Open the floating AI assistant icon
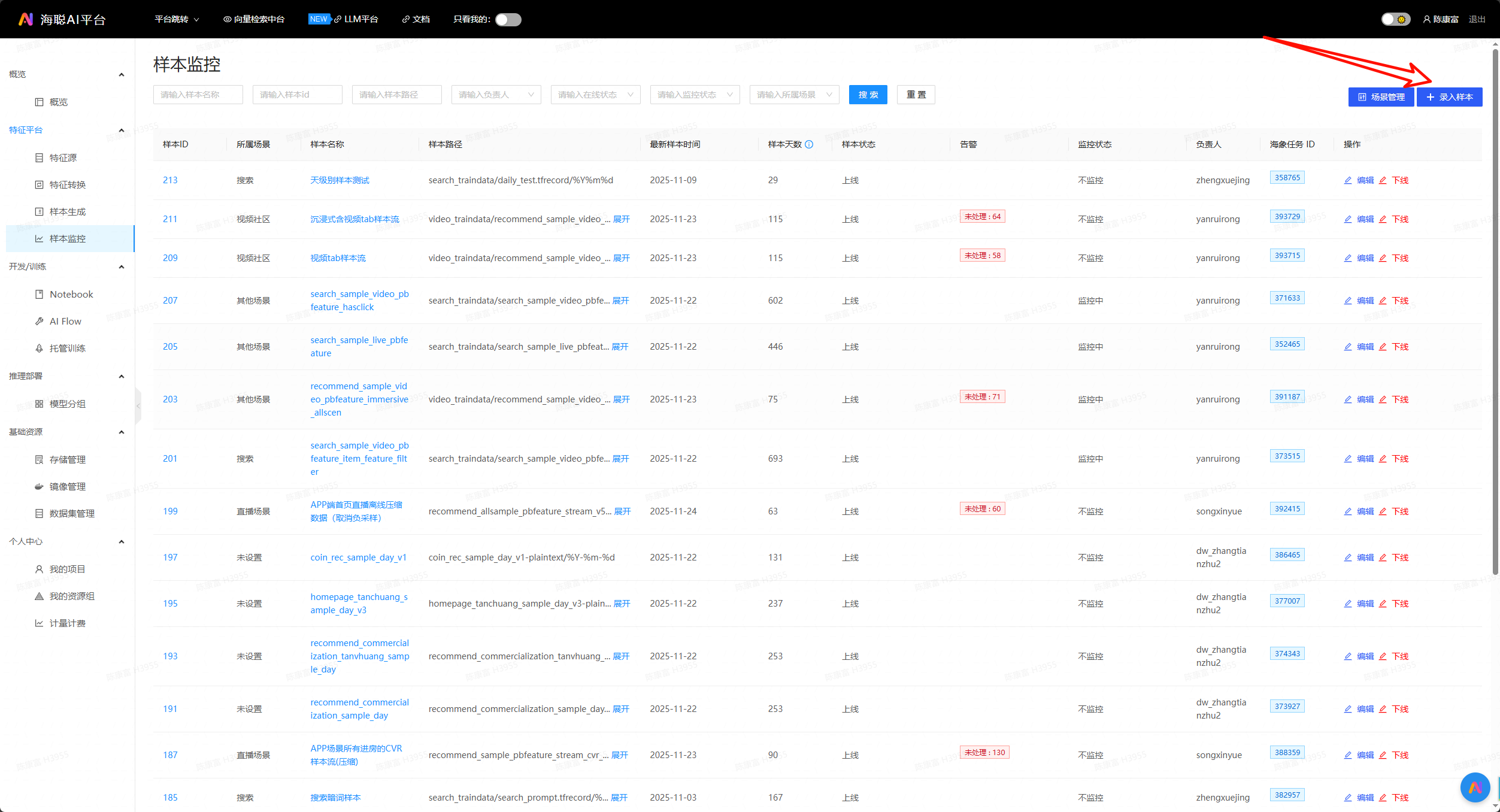Image resolution: width=1500 pixels, height=812 pixels. click(1475, 787)
